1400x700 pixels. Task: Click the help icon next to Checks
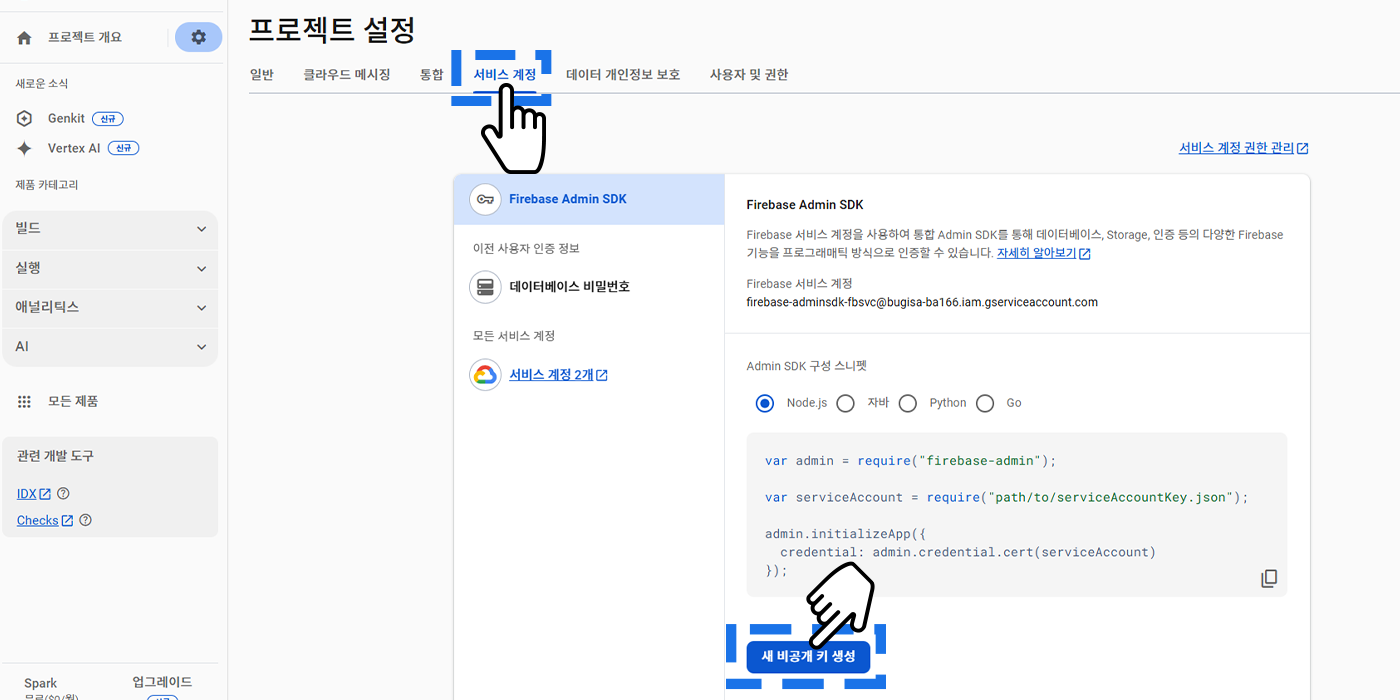[x=85, y=520]
